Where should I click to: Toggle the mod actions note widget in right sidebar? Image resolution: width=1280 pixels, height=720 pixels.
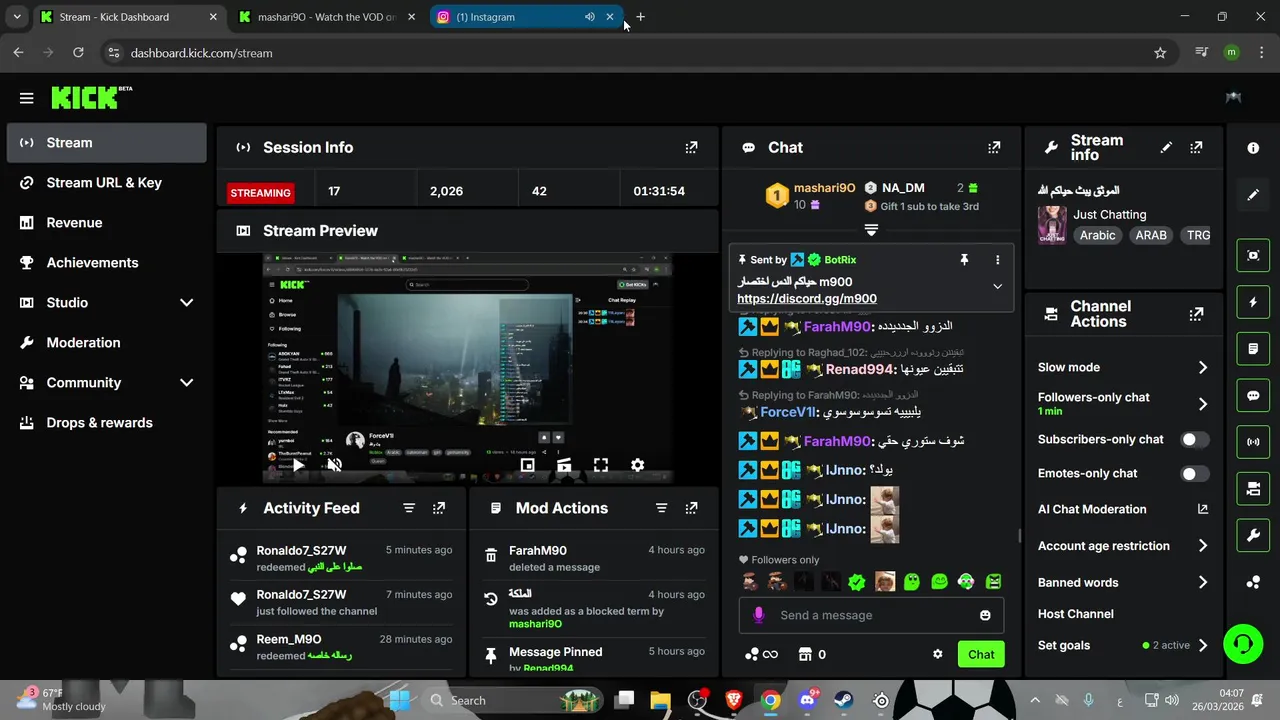point(1253,349)
